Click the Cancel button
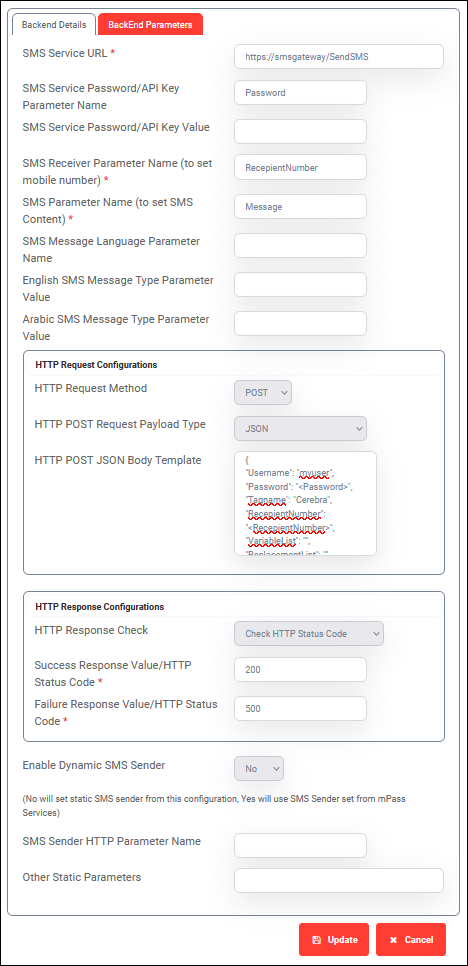 point(411,940)
